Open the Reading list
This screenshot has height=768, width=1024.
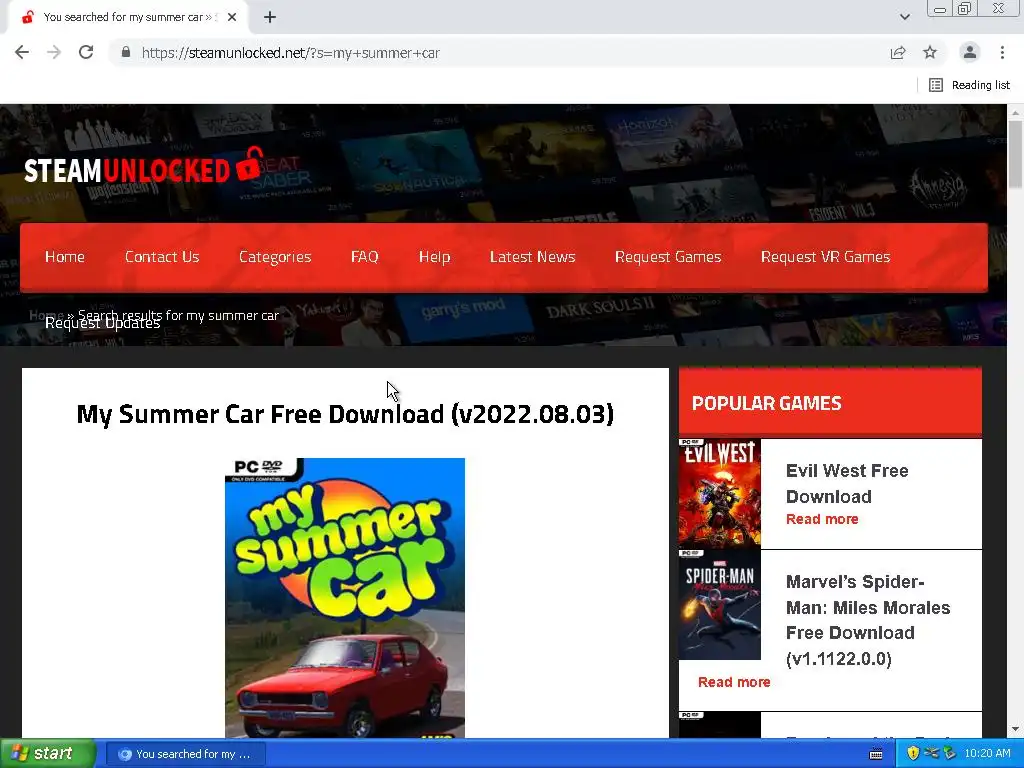point(970,85)
